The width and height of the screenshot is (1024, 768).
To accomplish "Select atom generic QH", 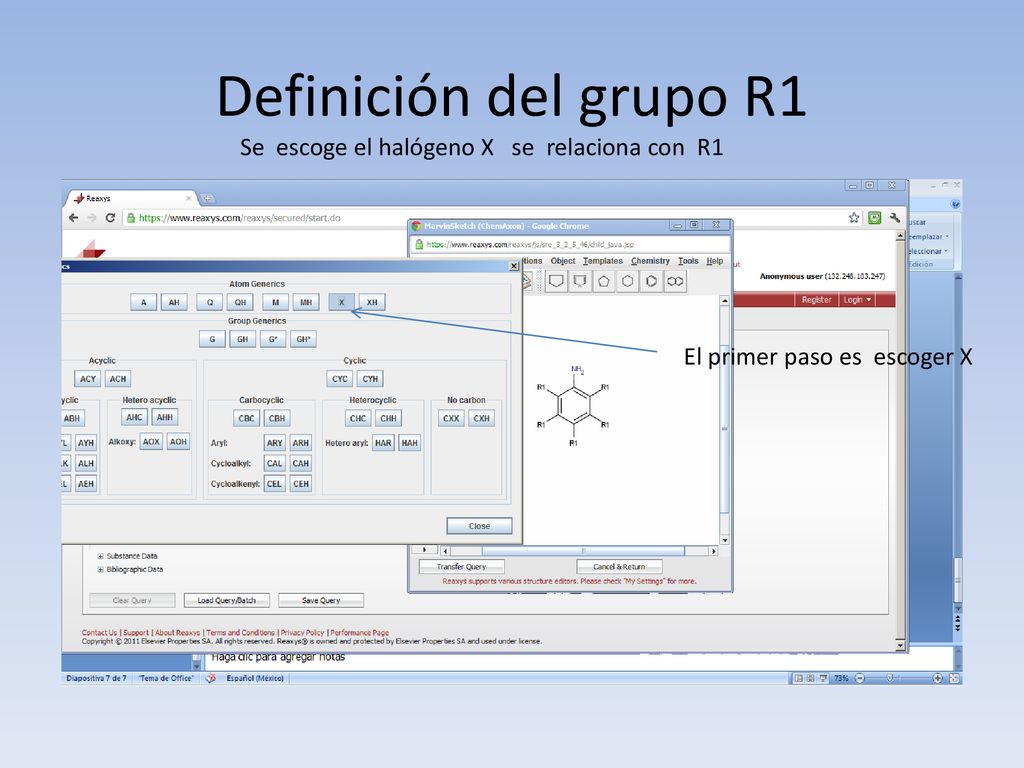I will (x=240, y=302).
